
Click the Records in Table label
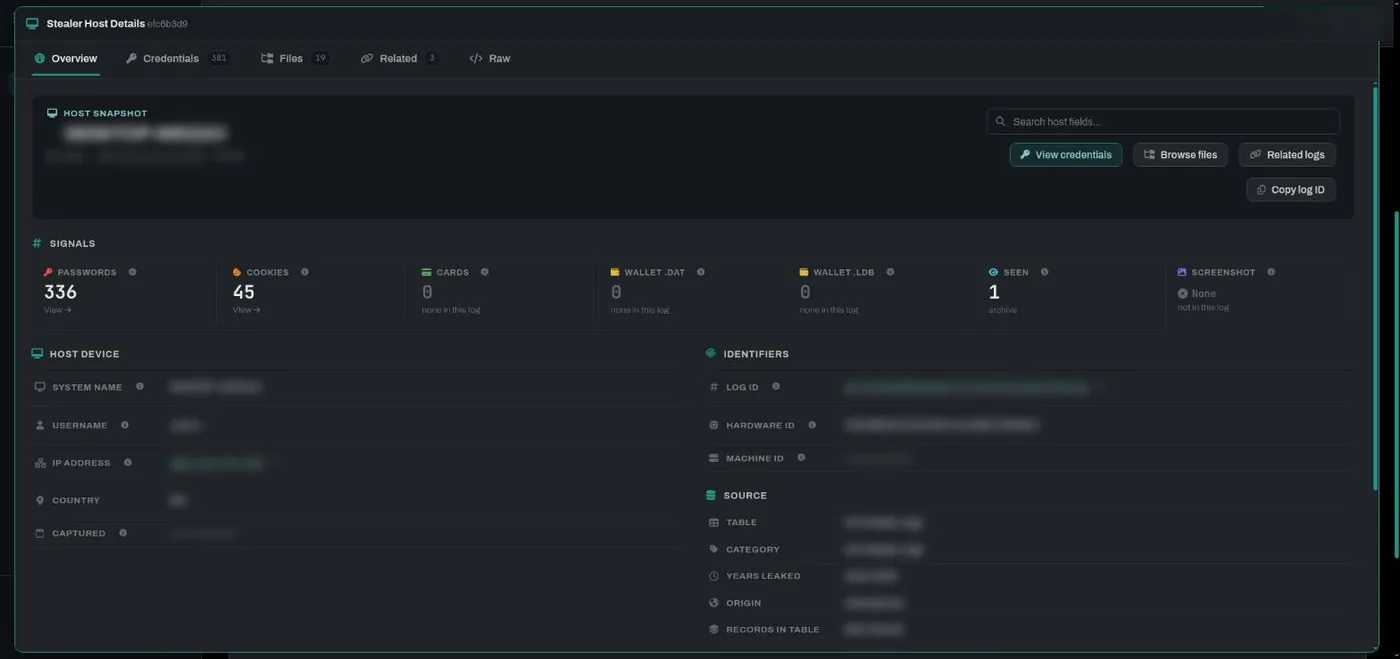point(773,629)
